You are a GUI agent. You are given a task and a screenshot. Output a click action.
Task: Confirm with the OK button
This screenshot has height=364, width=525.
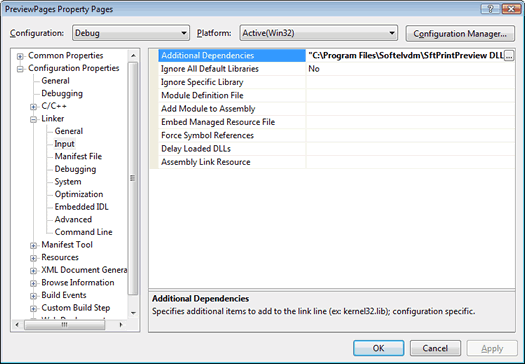tap(378, 348)
